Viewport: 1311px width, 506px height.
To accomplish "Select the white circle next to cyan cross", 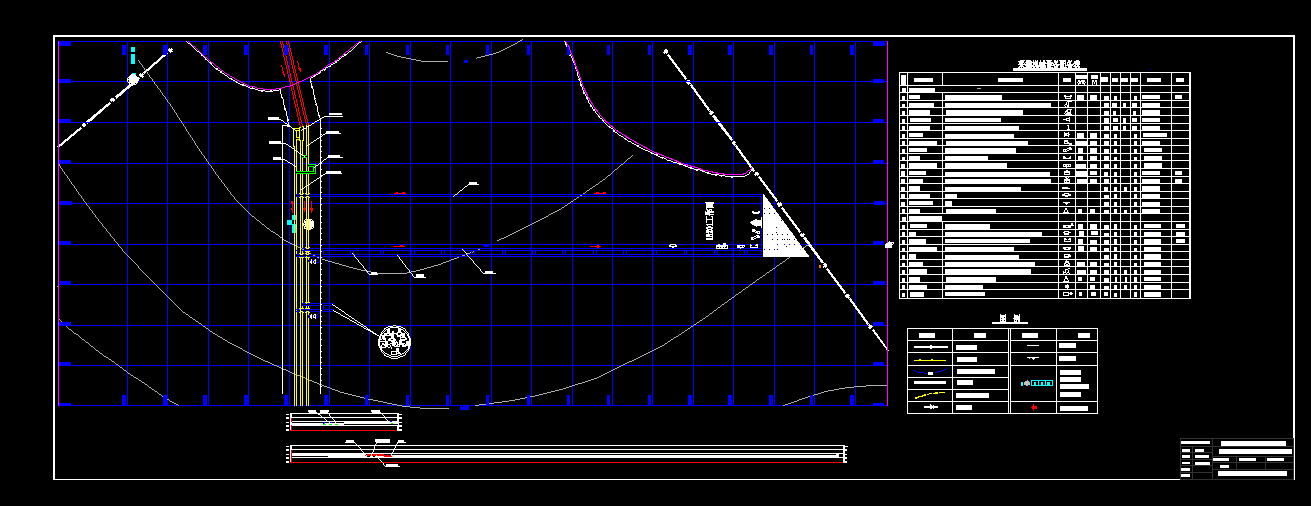I will click(308, 224).
